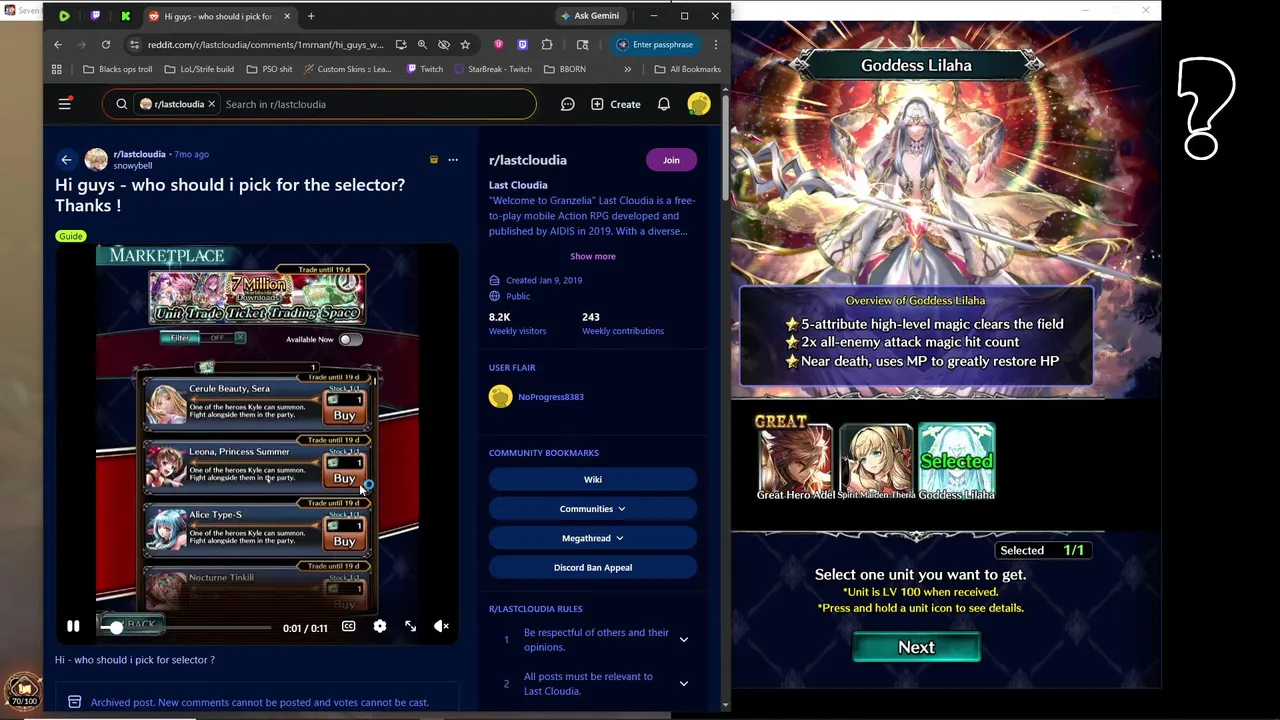
Task: Bookmark this page with the star icon
Action: (465, 44)
